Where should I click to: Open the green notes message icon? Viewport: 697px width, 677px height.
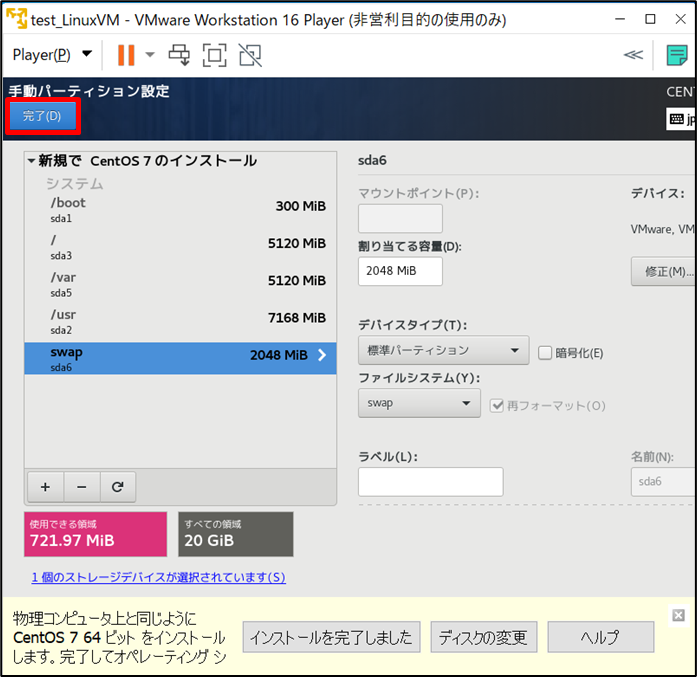click(x=677, y=55)
